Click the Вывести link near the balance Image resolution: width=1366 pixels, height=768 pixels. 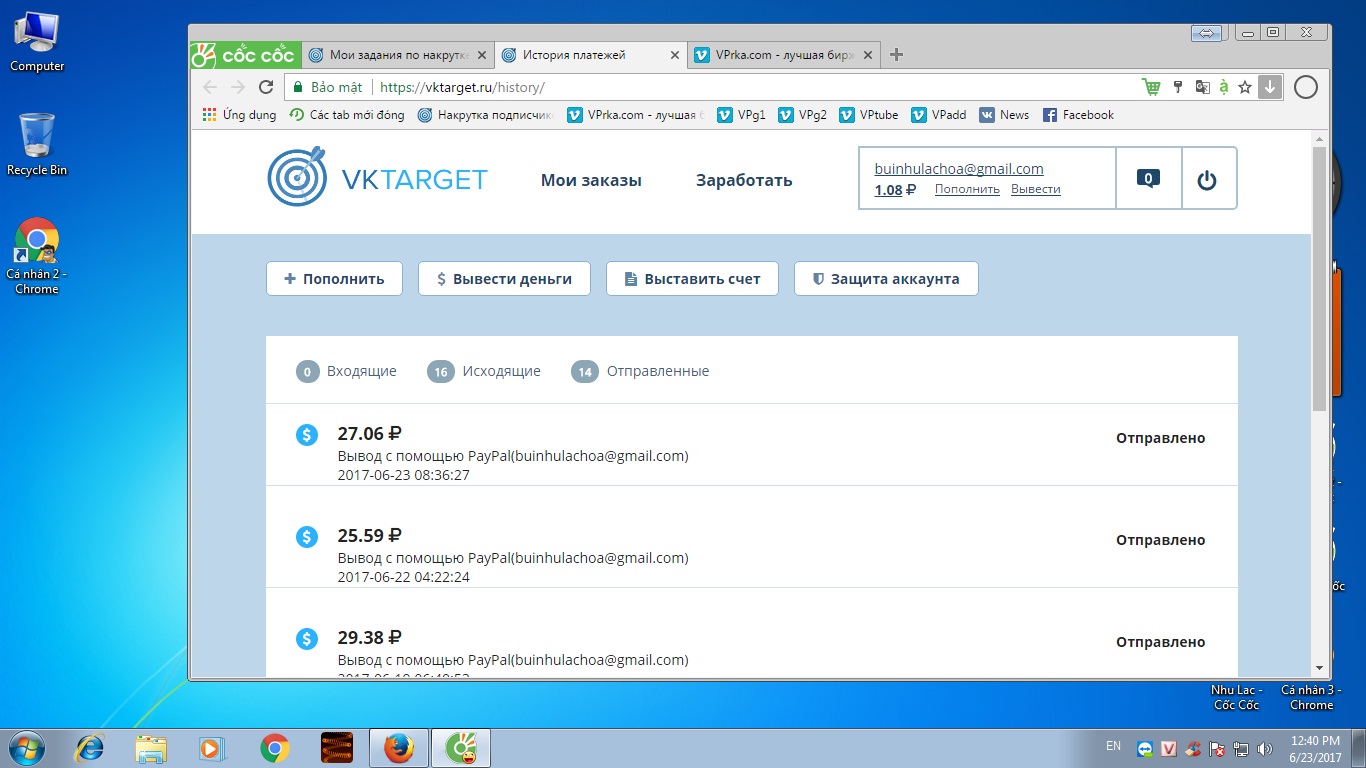click(x=1036, y=189)
